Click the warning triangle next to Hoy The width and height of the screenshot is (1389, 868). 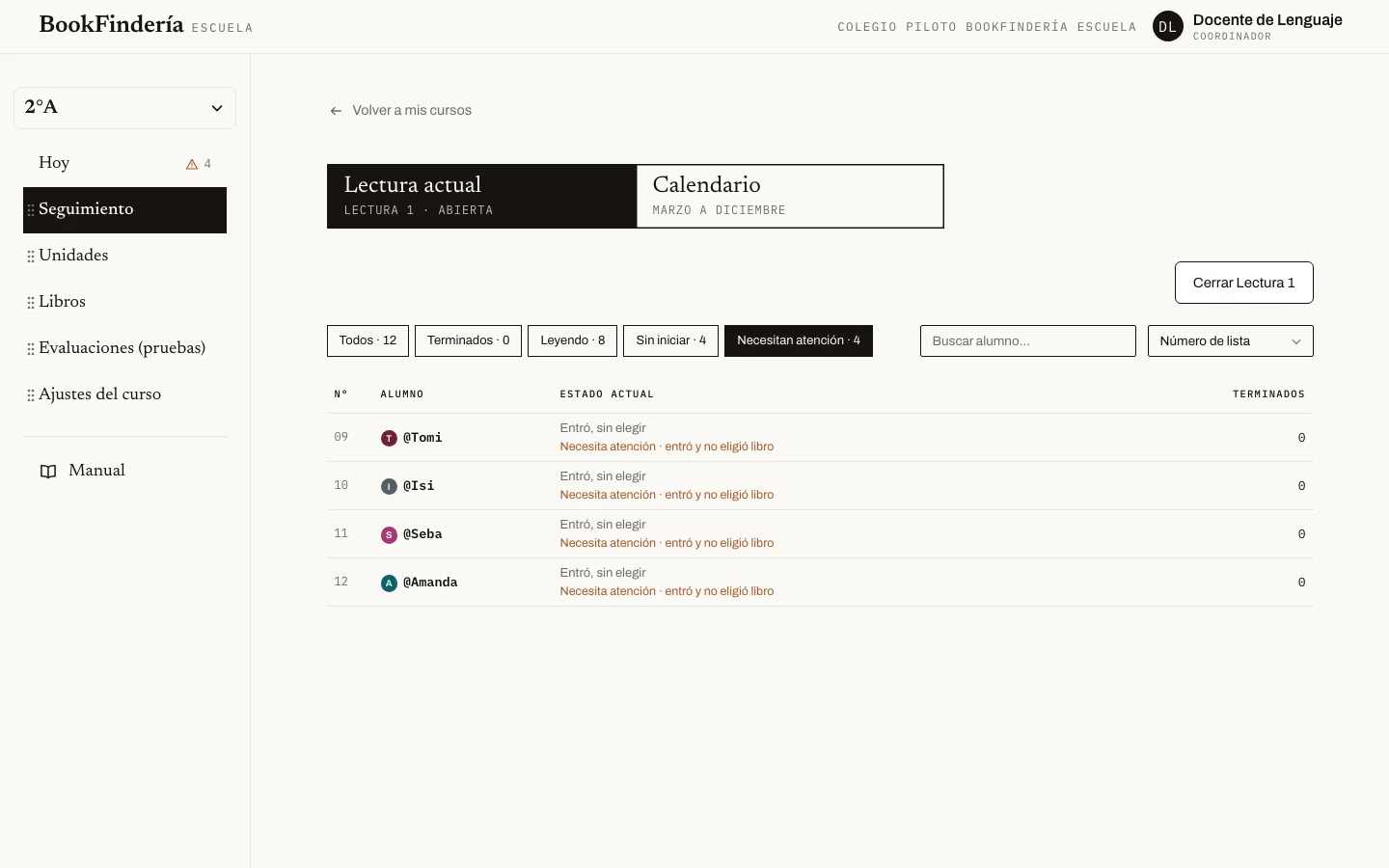192,164
